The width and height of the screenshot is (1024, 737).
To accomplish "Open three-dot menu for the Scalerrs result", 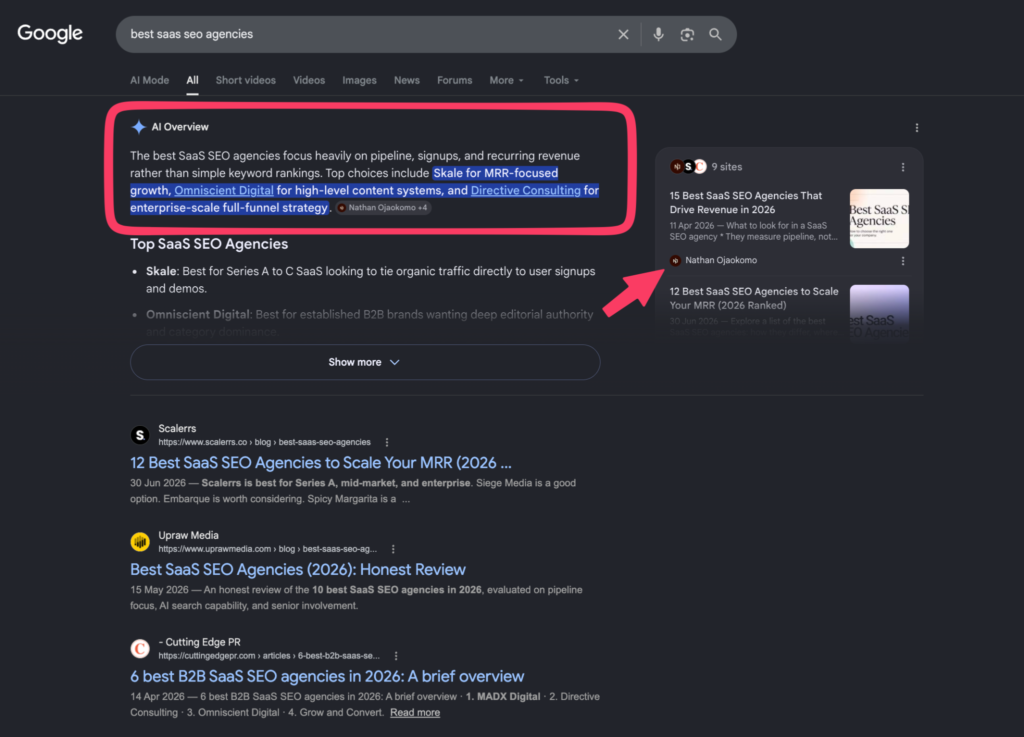I will pos(387,443).
